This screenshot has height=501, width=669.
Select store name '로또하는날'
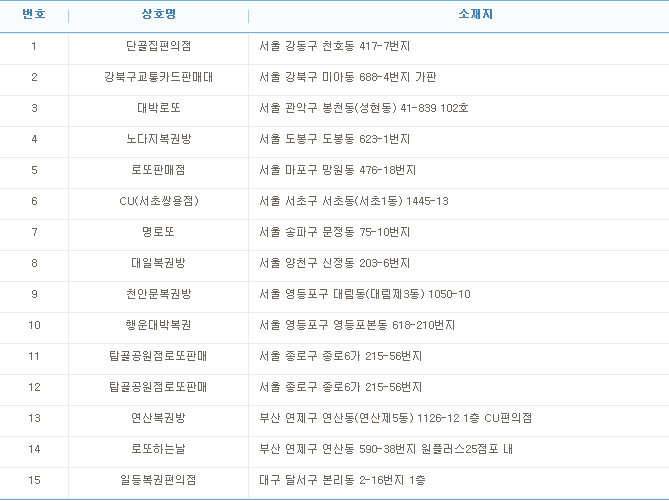tap(158, 449)
